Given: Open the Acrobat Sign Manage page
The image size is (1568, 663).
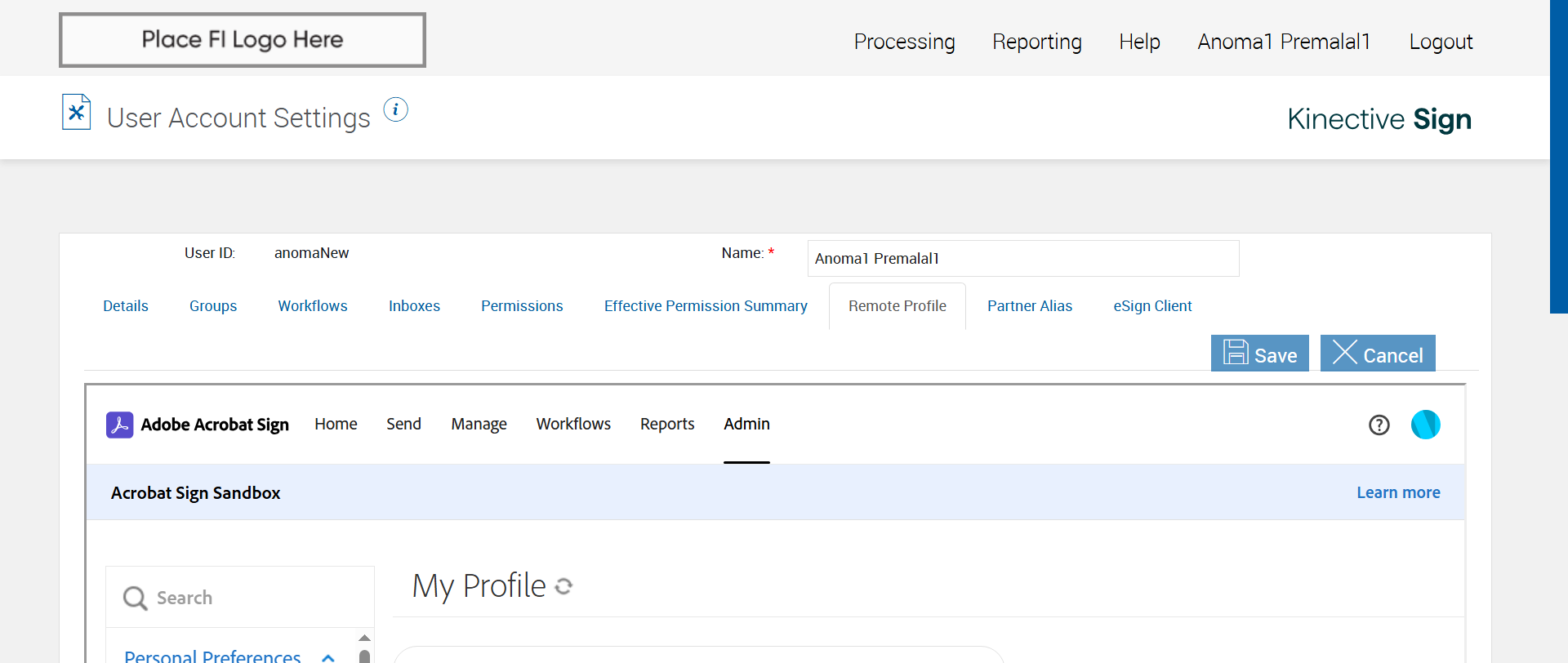Looking at the screenshot, I should coord(479,425).
